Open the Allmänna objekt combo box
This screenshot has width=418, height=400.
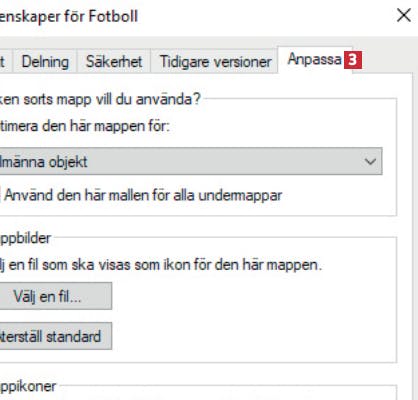pyautogui.click(x=191, y=161)
